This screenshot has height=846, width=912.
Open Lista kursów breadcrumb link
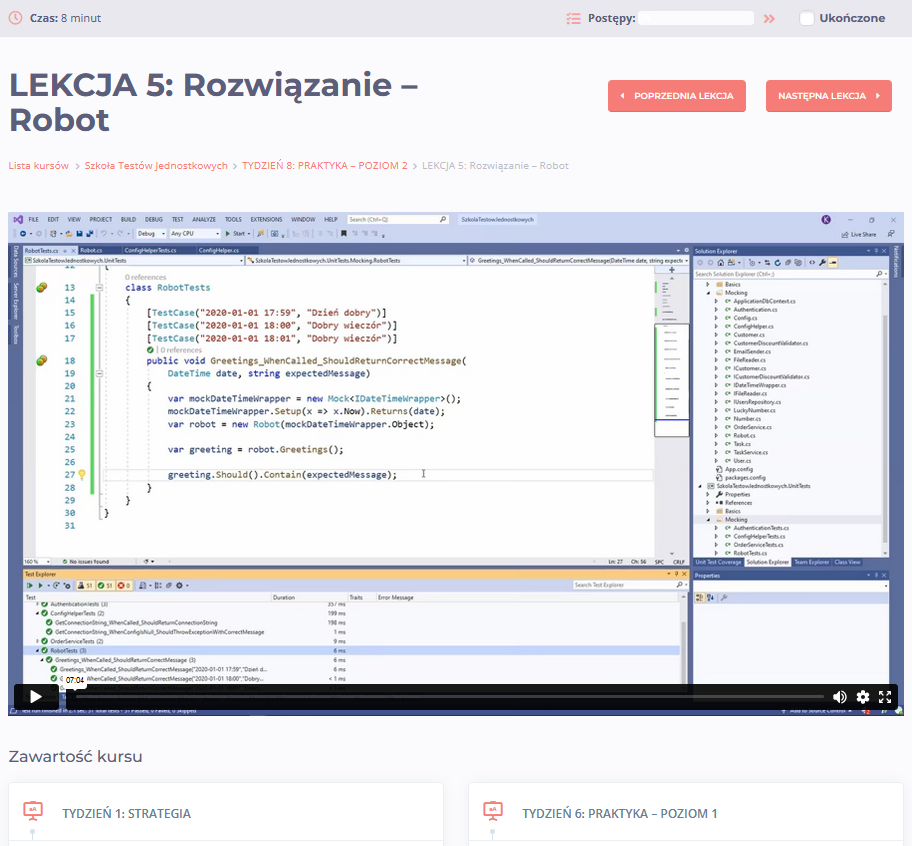[x=38, y=166]
